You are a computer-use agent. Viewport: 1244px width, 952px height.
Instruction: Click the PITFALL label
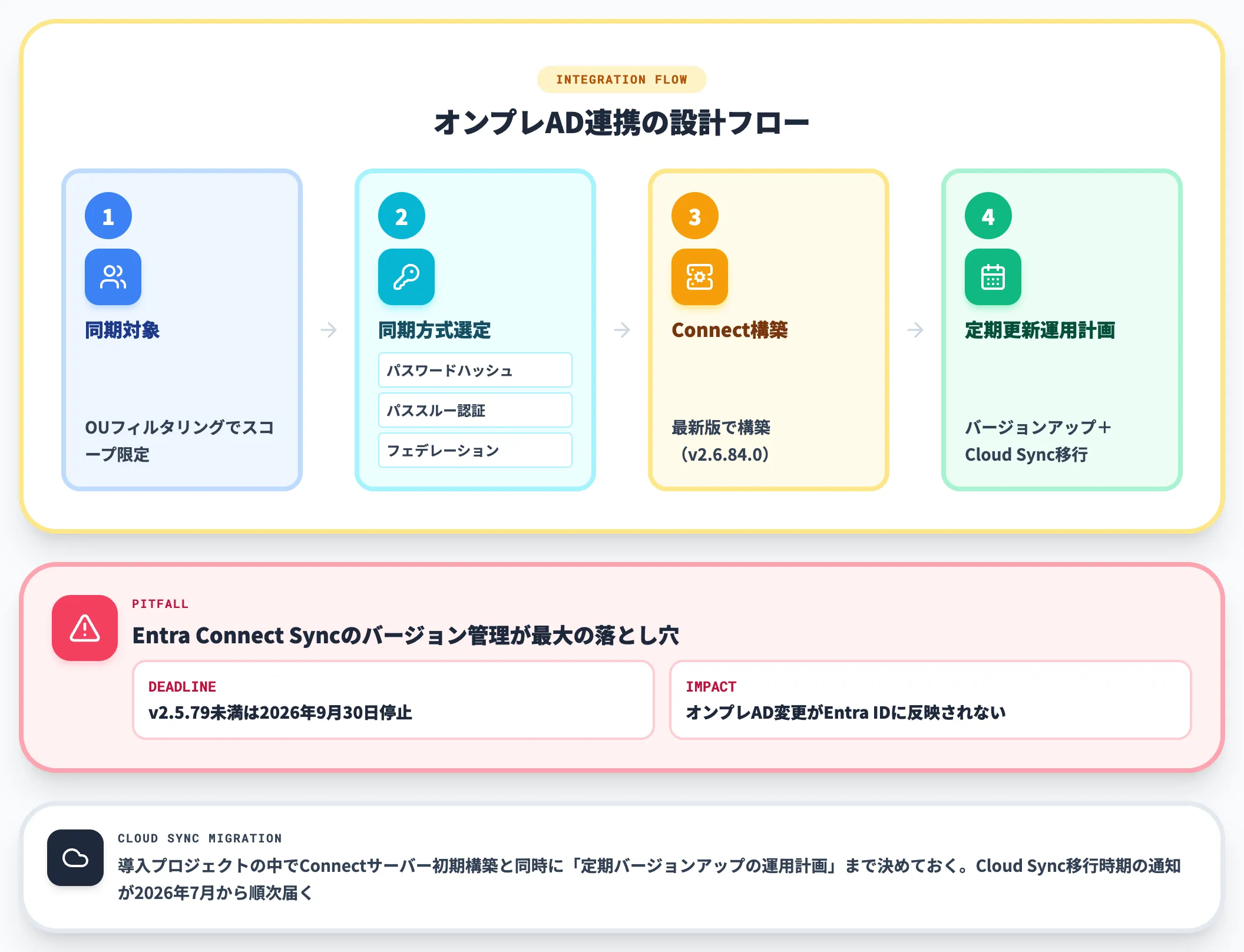point(160,604)
